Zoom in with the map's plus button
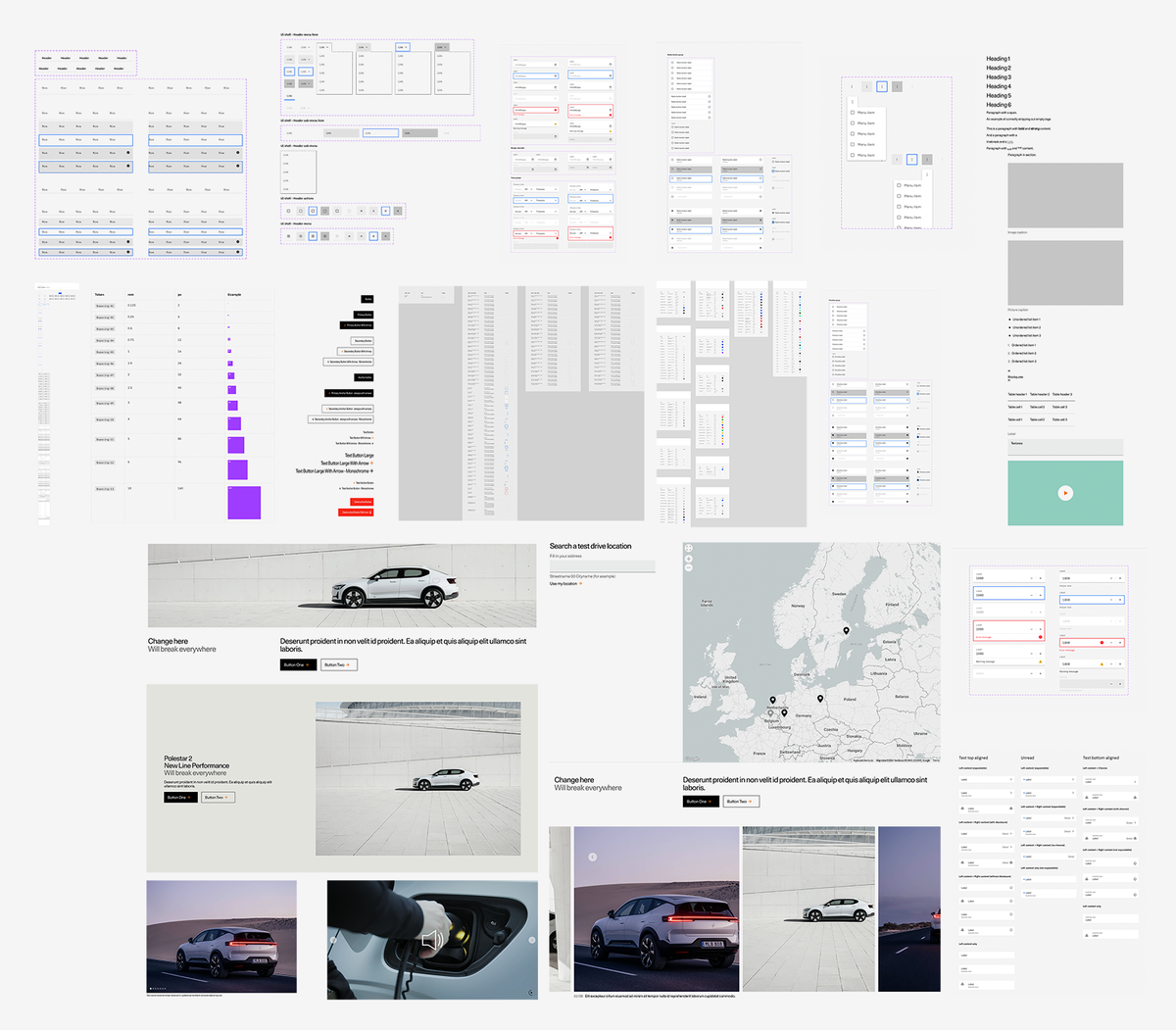Image resolution: width=1176 pixels, height=1030 pixels. tap(689, 559)
